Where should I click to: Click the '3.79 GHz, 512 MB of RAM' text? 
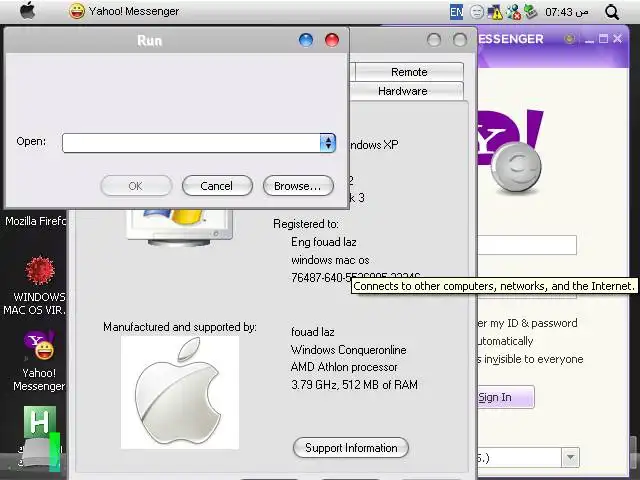[x=354, y=385]
